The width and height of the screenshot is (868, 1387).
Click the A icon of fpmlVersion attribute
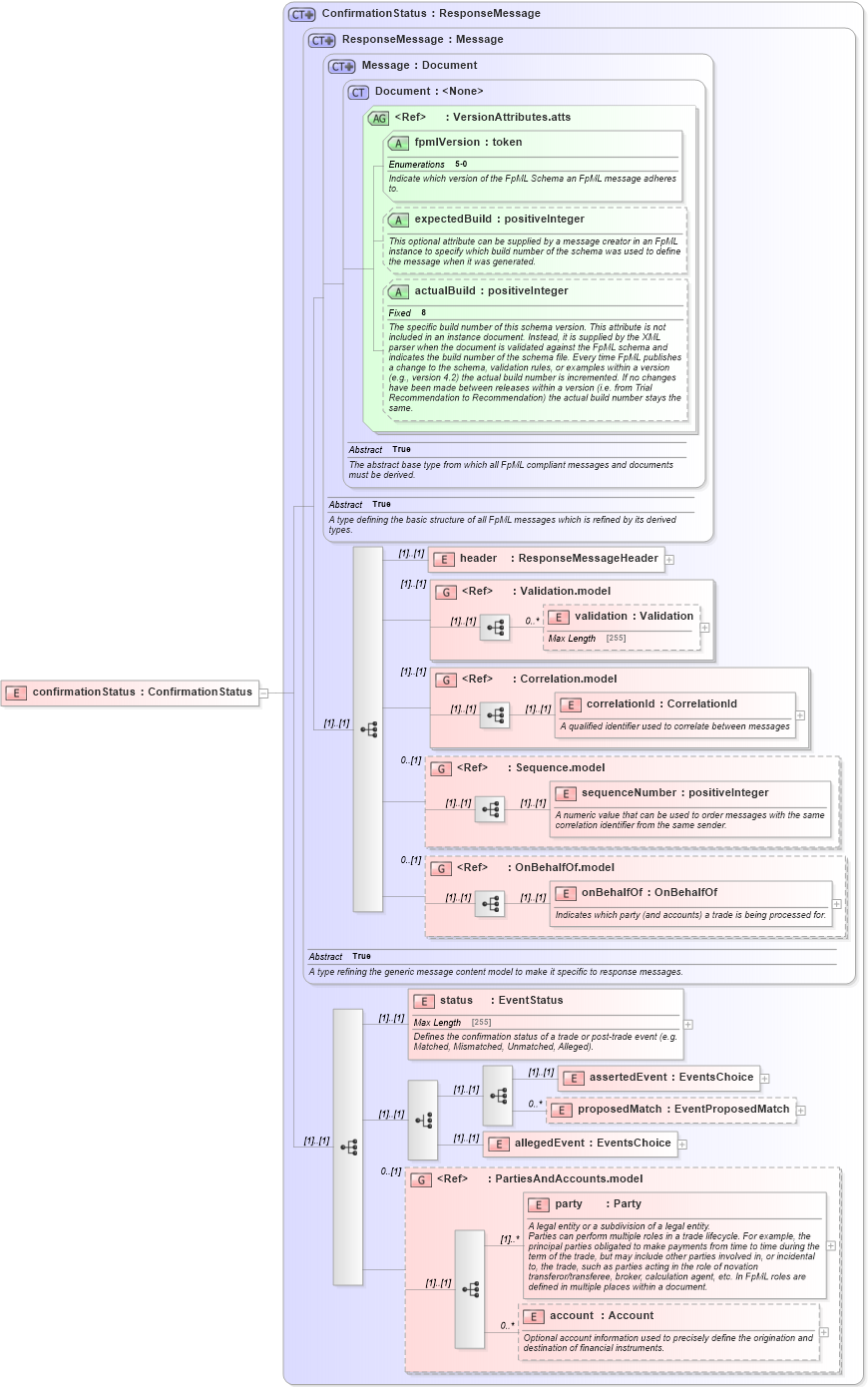tap(399, 143)
